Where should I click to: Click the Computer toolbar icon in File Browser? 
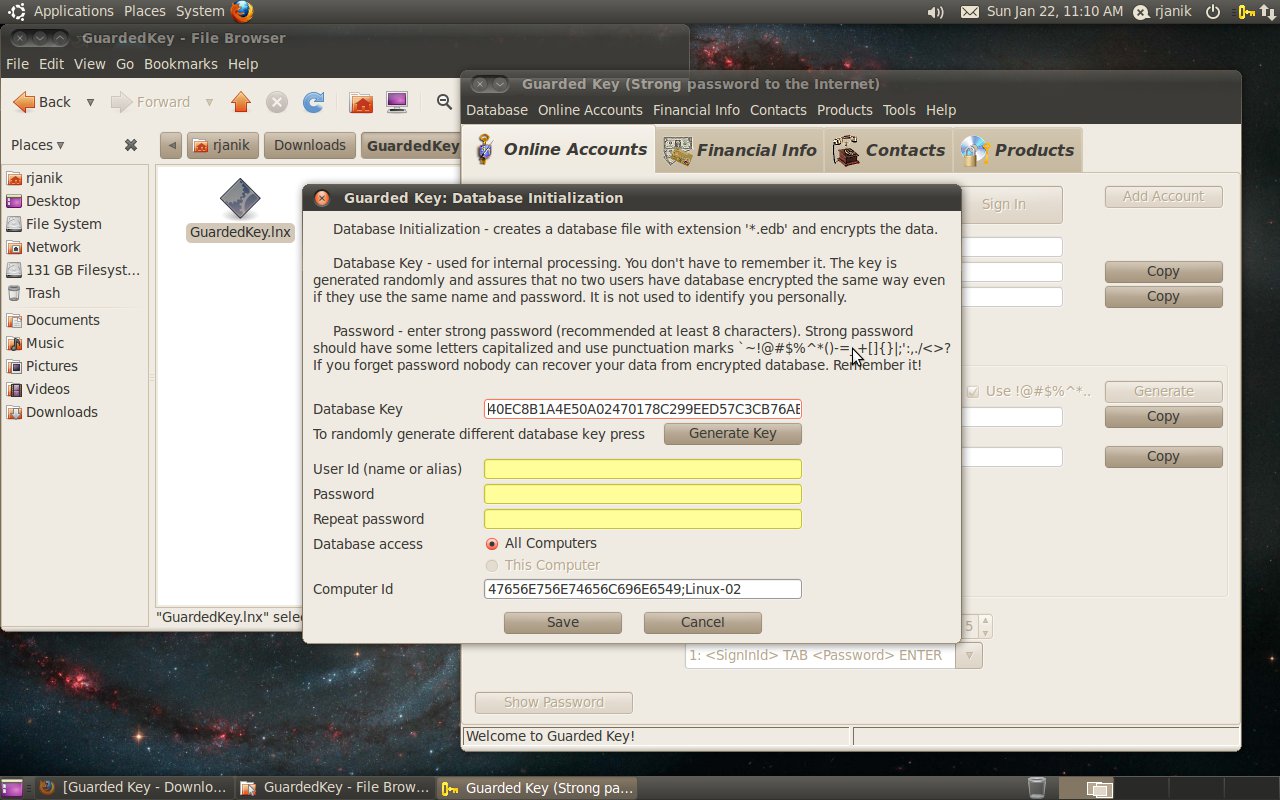point(397,102)
